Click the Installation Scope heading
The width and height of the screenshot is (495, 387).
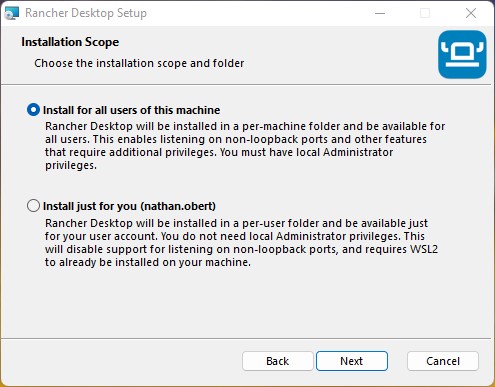[x=70, y=42]
